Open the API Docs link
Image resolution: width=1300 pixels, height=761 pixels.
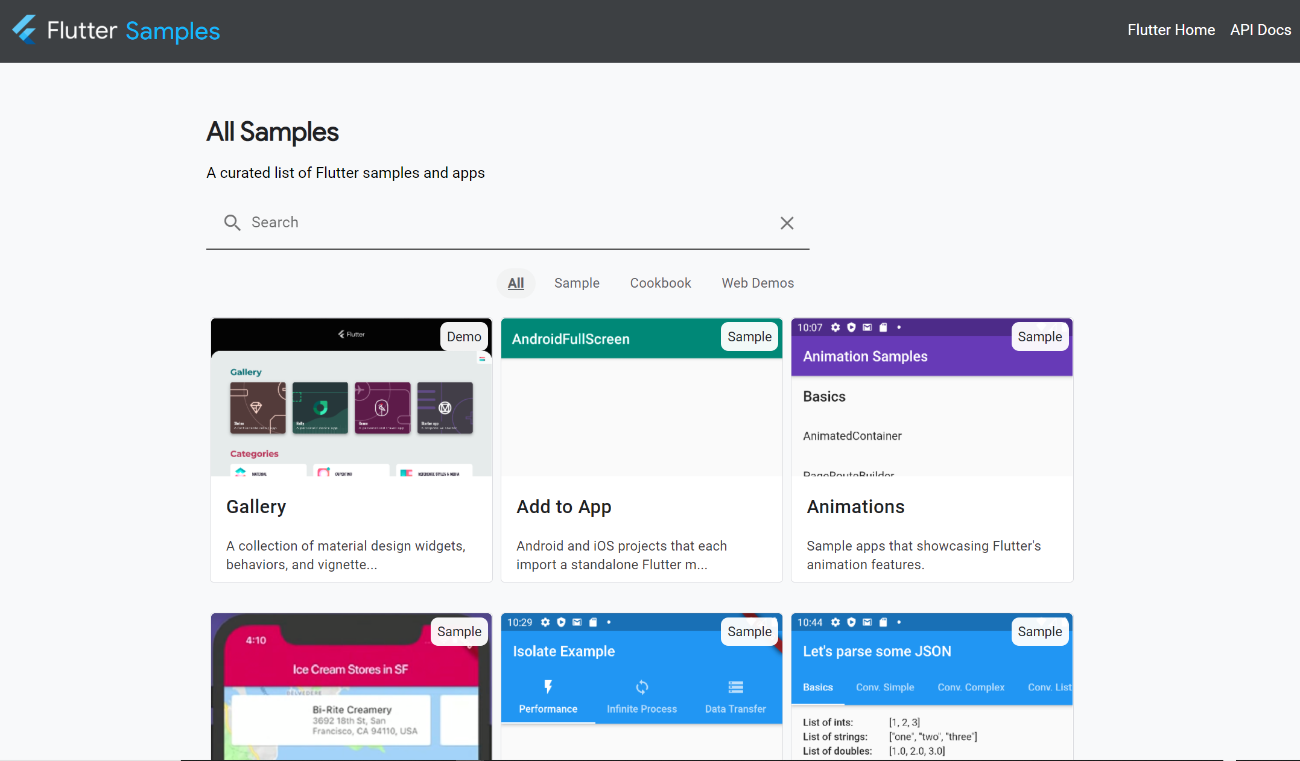pyautogui.click(x=1261, y=30)
